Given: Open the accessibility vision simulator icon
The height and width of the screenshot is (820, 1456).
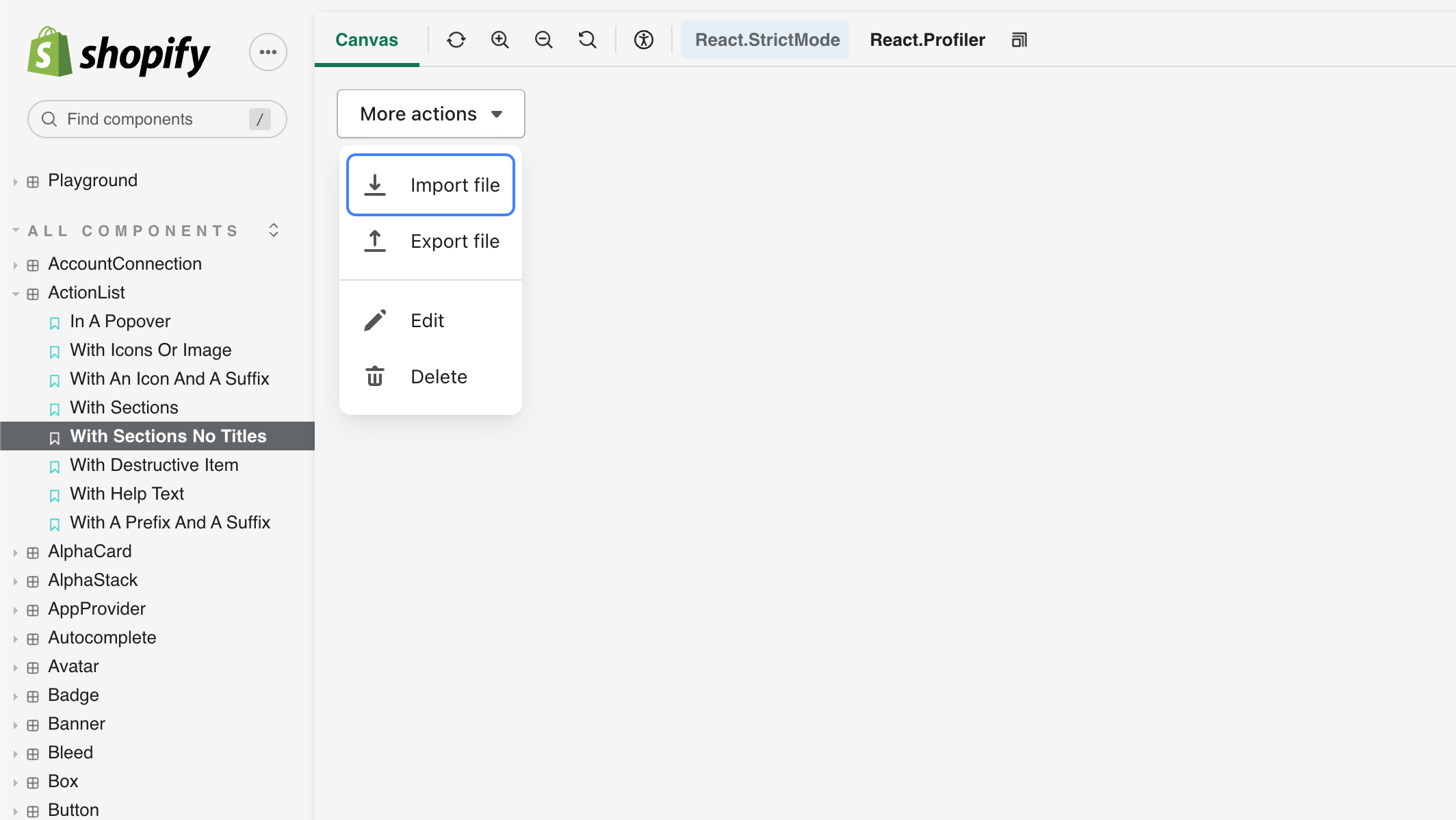Looking at the screenshot, I should (x=644, y=40).
